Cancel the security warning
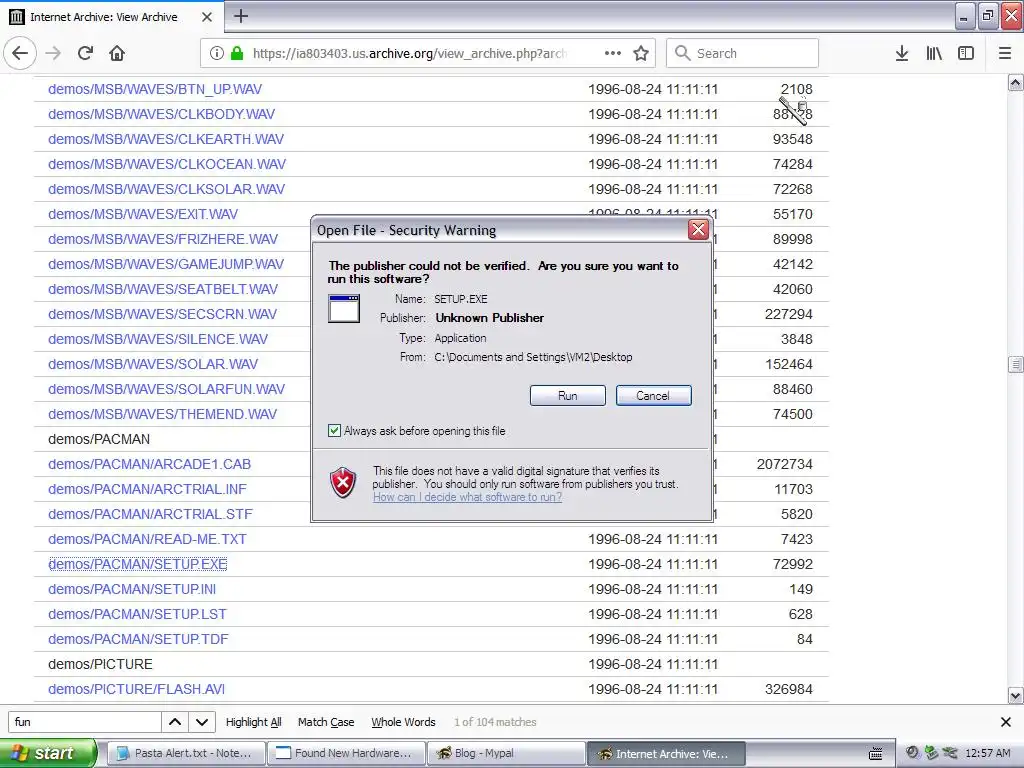The image size is (1024, 768). 653,396
